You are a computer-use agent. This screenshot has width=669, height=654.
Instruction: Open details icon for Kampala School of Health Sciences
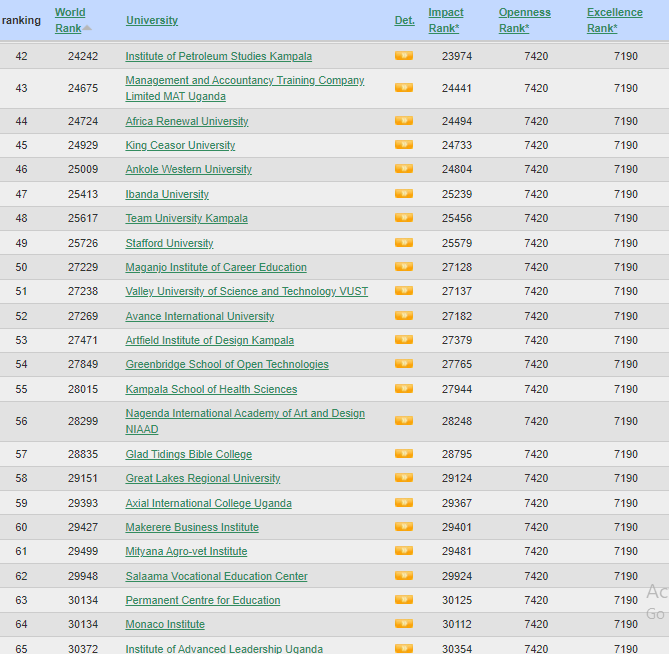[x=404, y=389]
